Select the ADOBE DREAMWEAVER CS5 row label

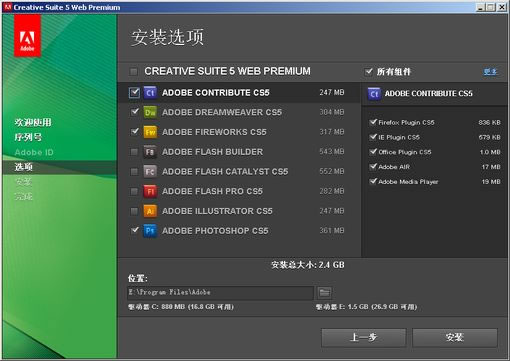click(x=222, y=112)
